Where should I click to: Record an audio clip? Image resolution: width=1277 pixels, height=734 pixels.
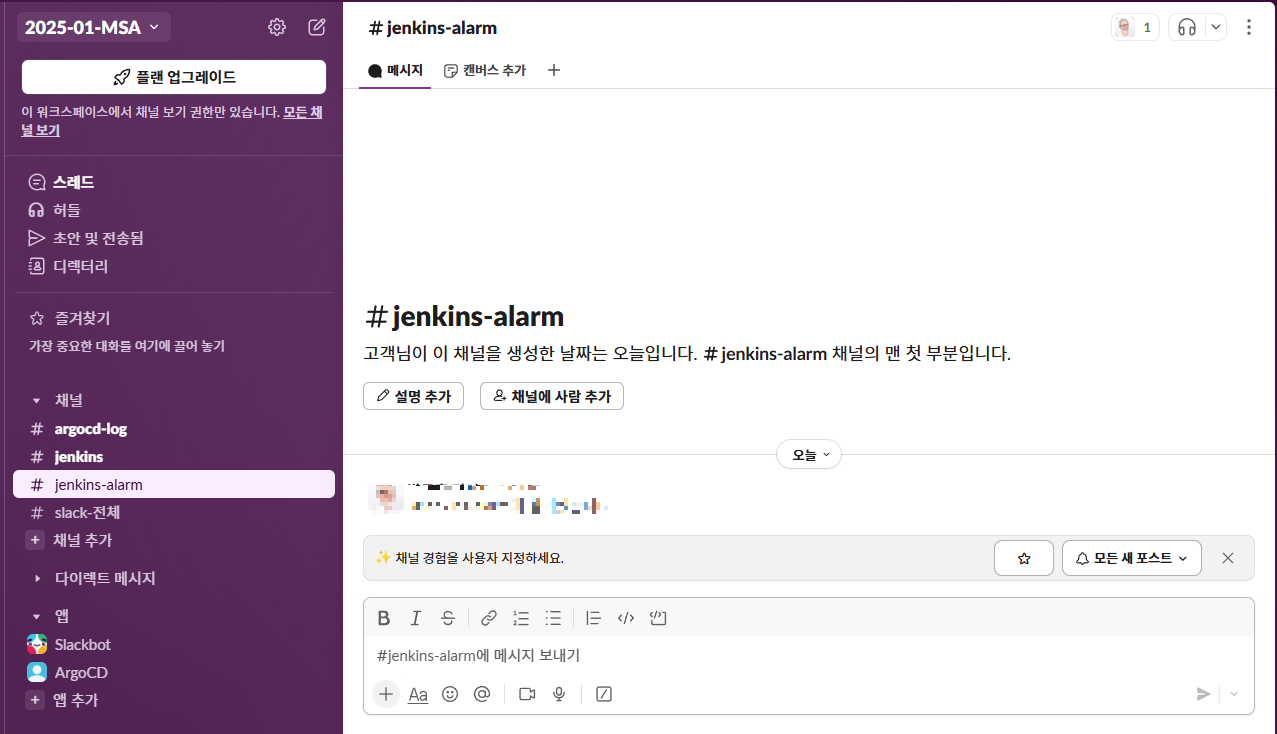point(559,694)
